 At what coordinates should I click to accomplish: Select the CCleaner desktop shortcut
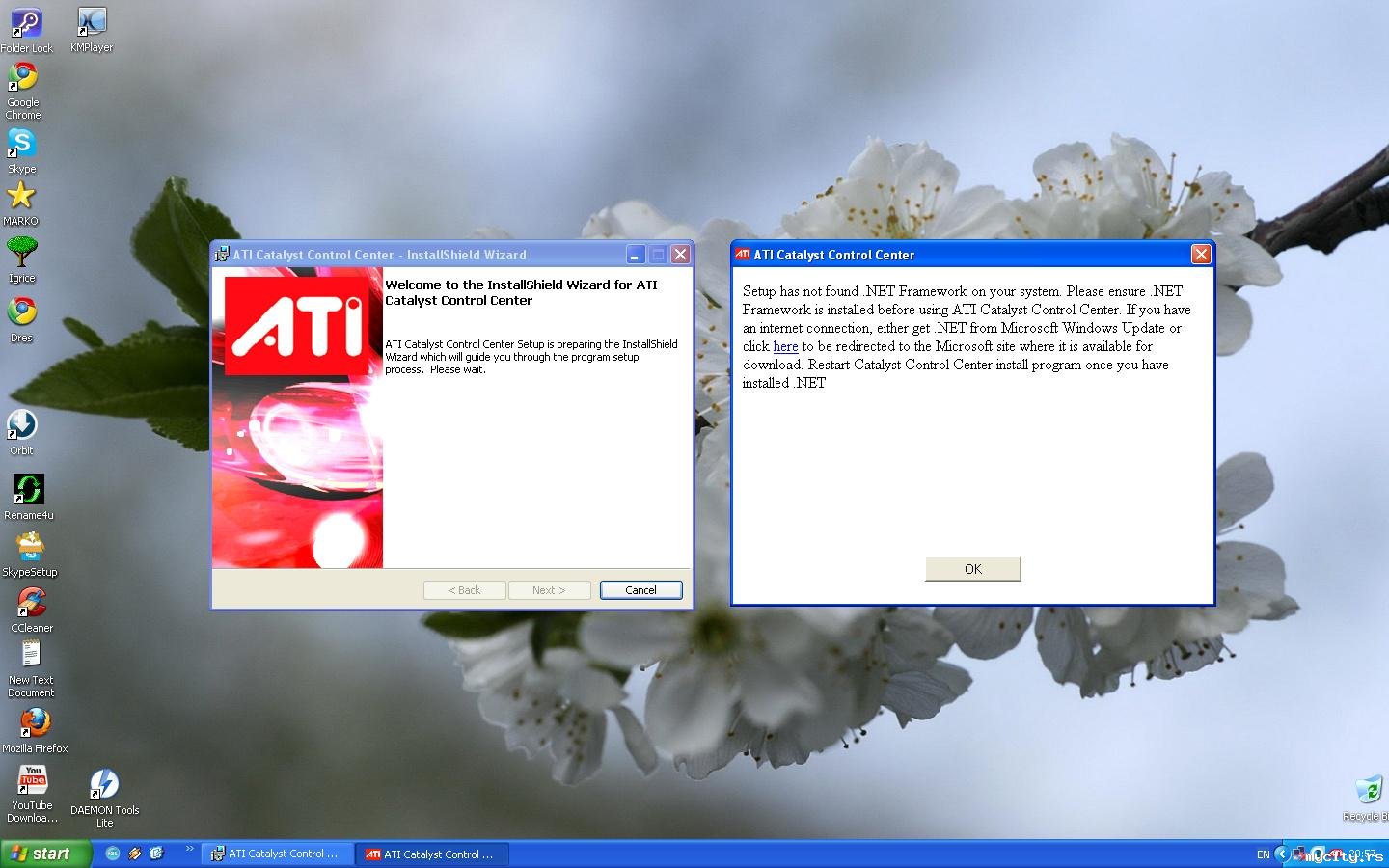pyautogui.click(x=32, y=610)
